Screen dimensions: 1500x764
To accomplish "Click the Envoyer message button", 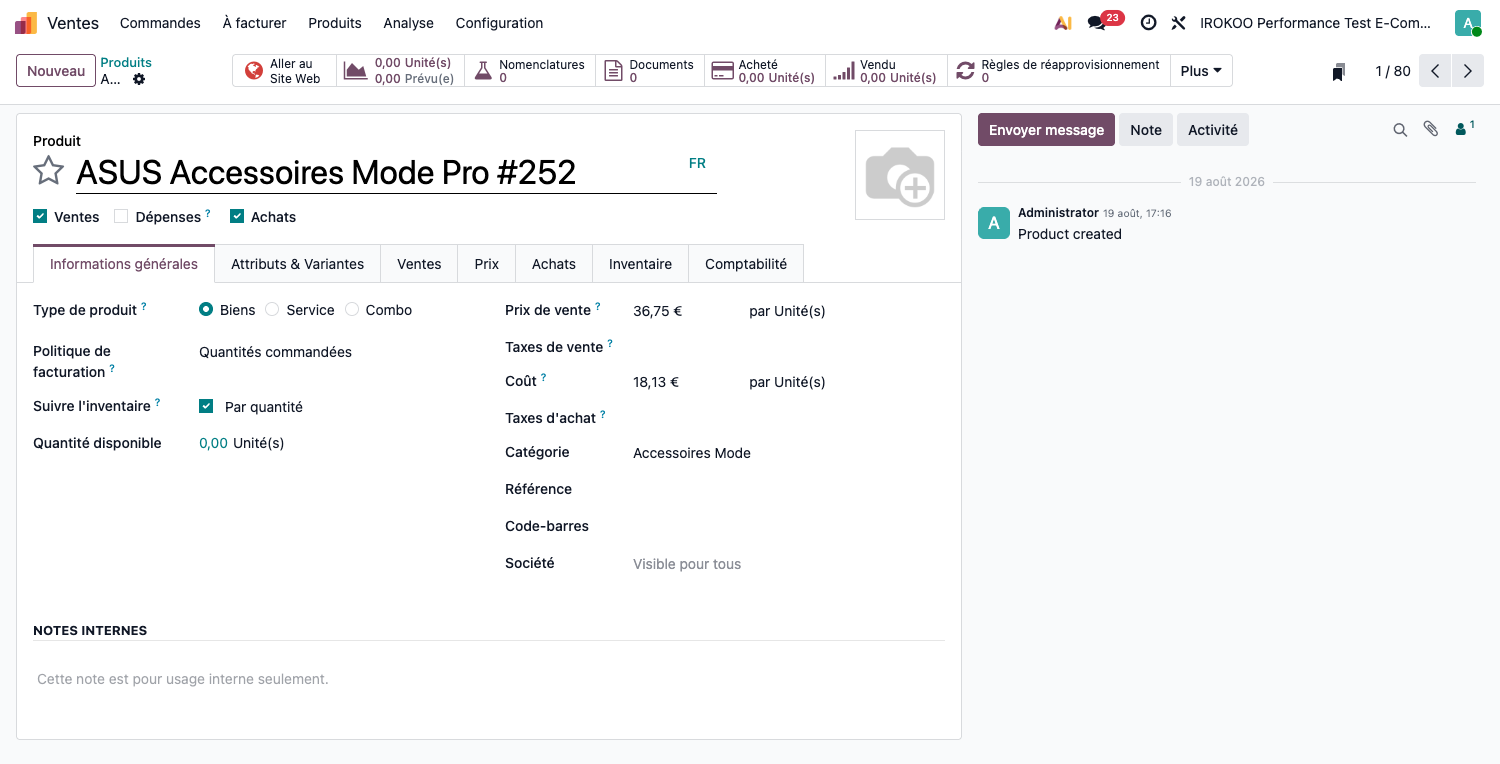I will [x=1046, y=130].
